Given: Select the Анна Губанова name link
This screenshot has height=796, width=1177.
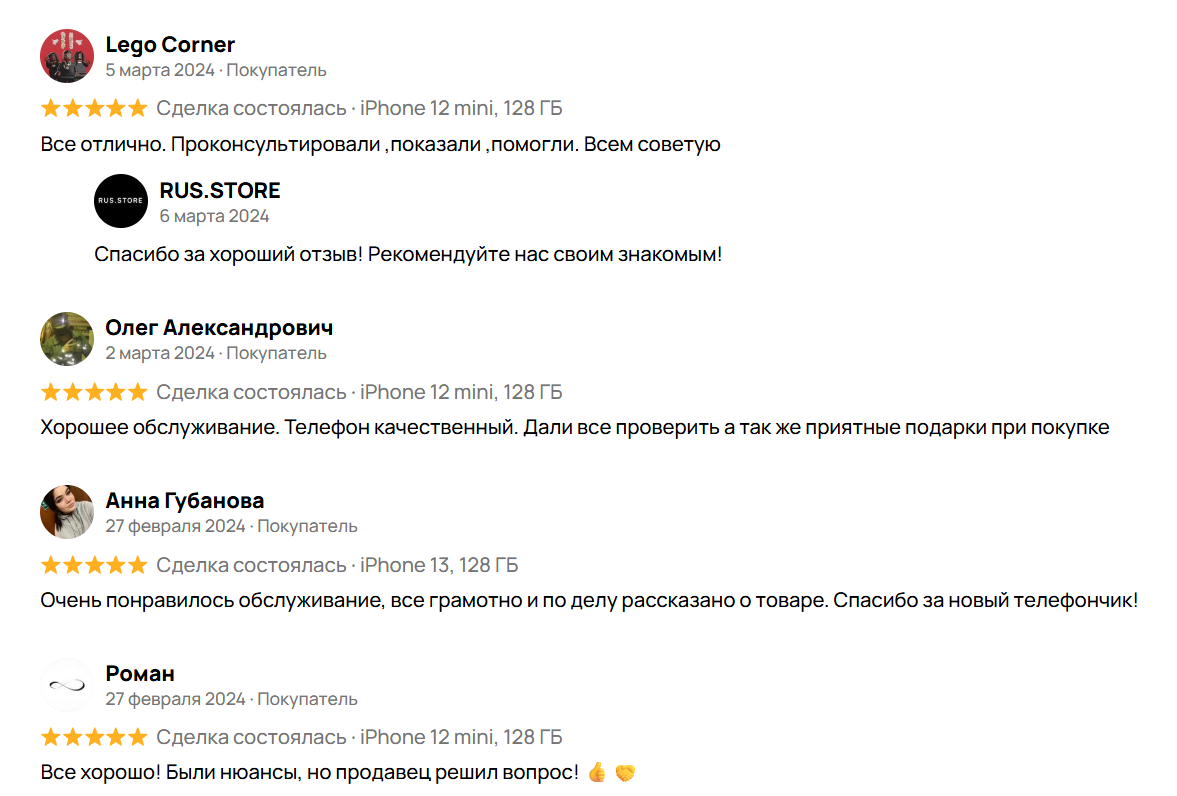Looking at the screenshot, I should (185, 501).
